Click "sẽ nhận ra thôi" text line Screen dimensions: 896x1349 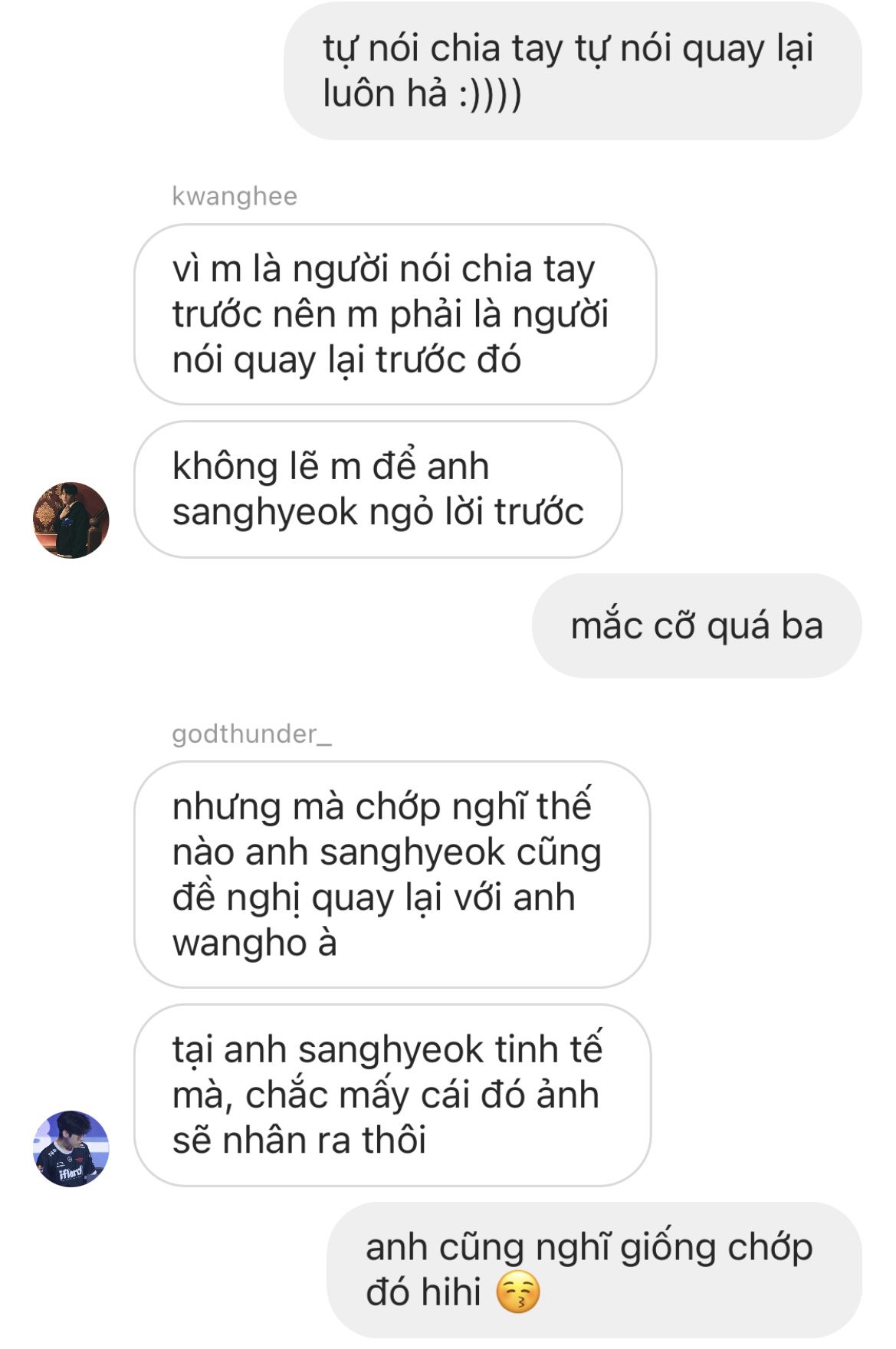(x=299, y=1141)
